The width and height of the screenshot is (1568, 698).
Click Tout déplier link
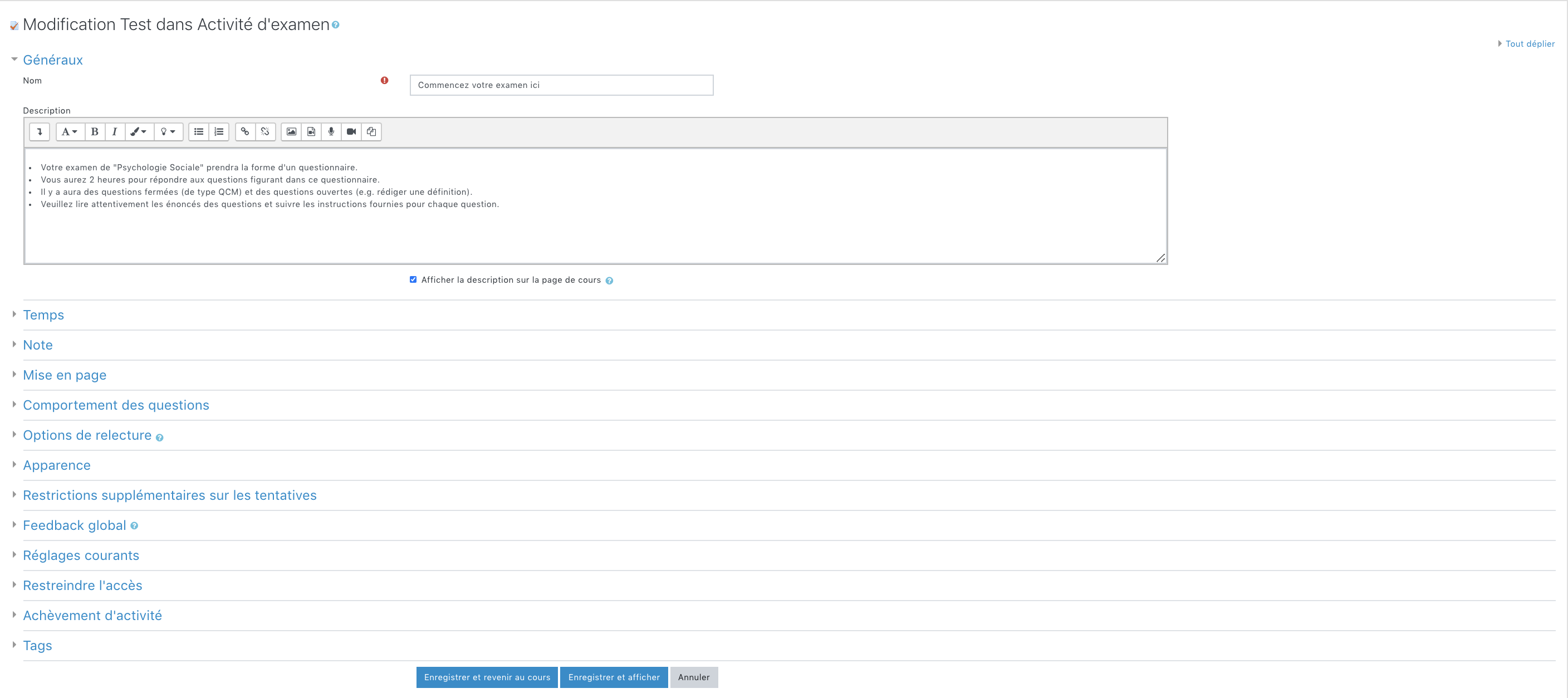click(1529, 44)
